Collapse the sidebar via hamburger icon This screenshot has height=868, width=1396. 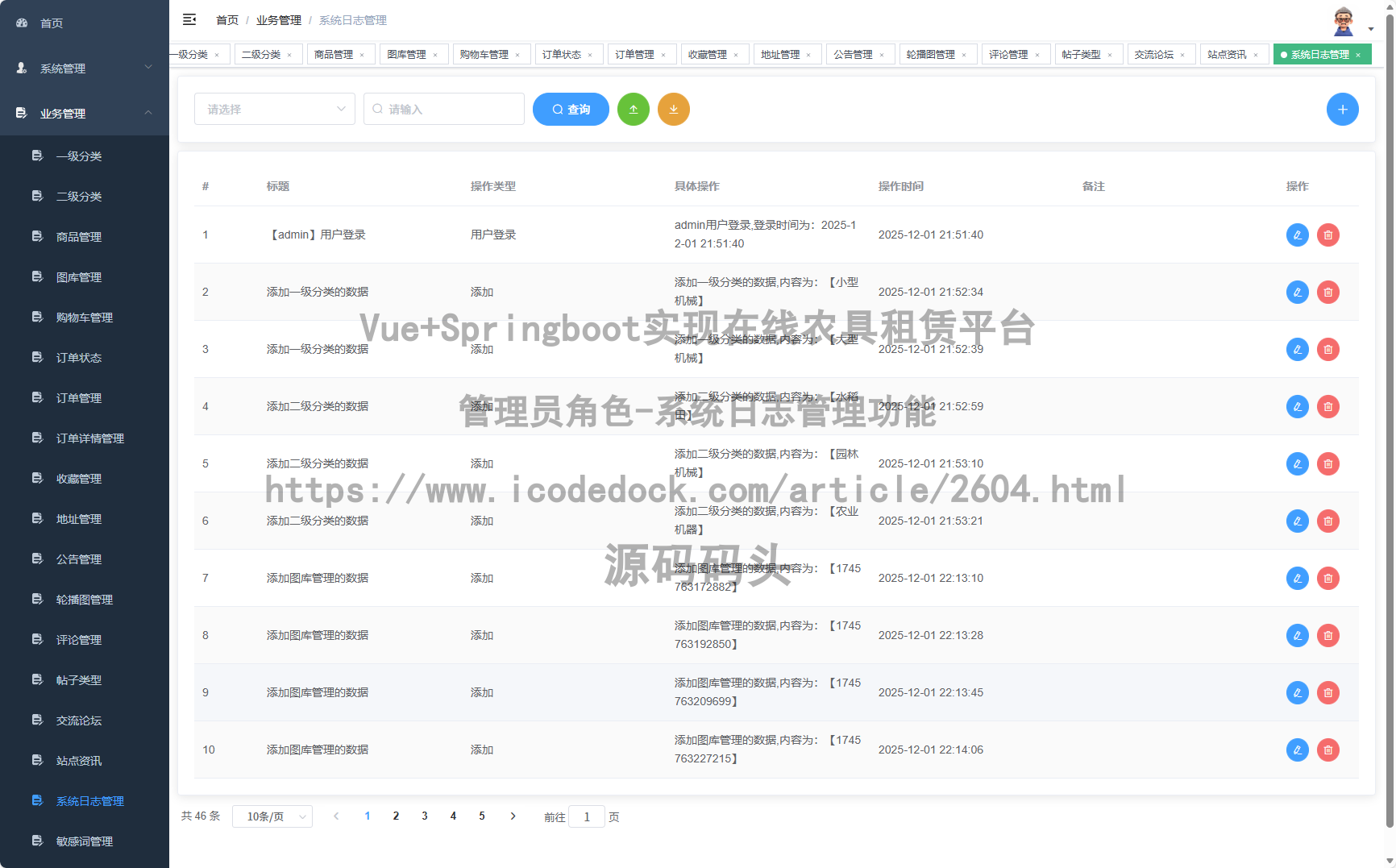coord(189,19)
